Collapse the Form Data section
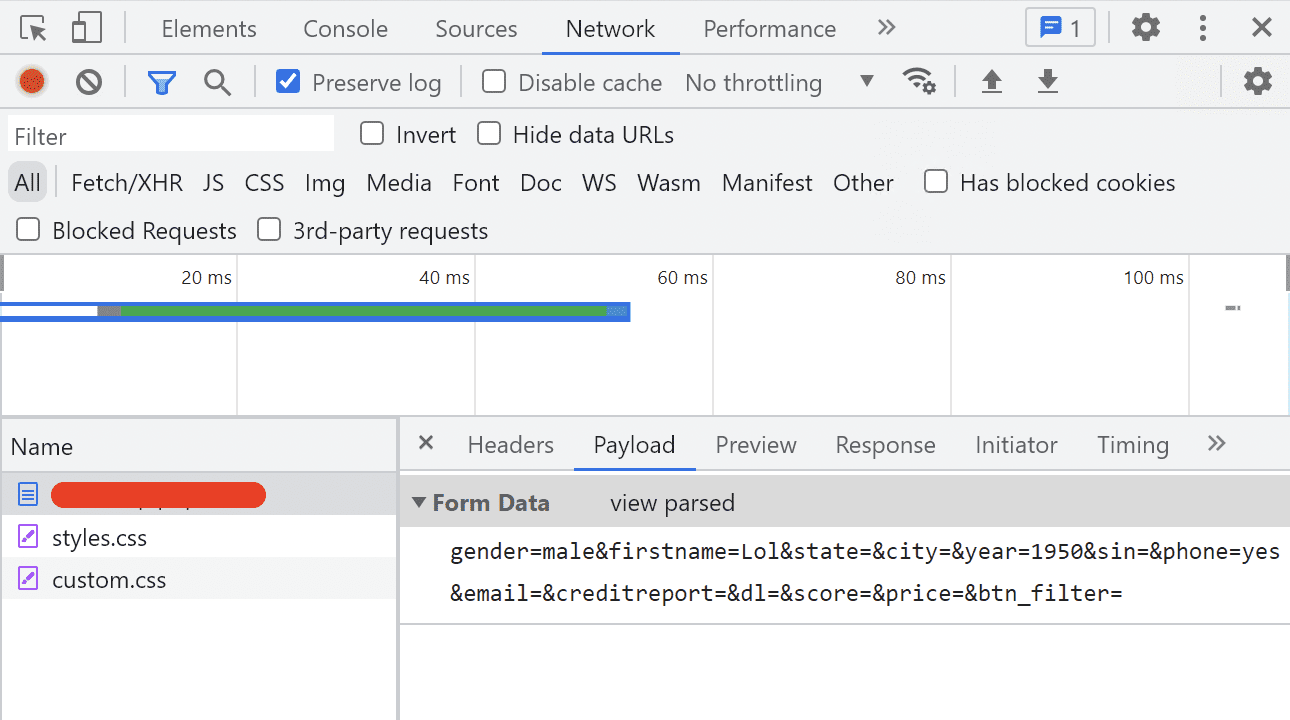1290x720 pixels. tap(419, 502)
